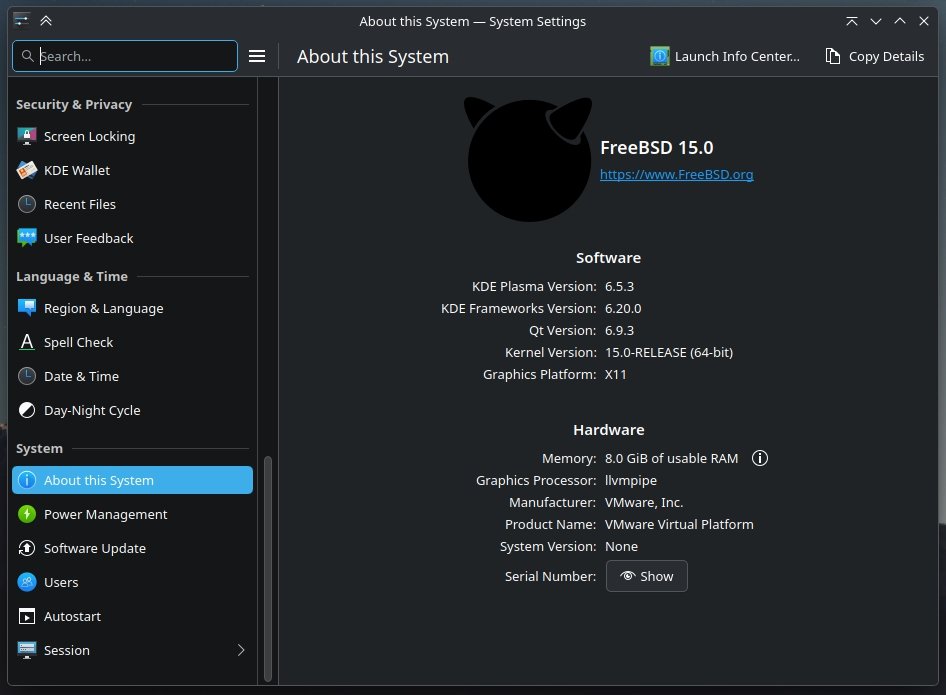This screenshot has height=695, width=946.
Task: Click the Screen Locking icon in sidebar
Action: click(27, 136)
